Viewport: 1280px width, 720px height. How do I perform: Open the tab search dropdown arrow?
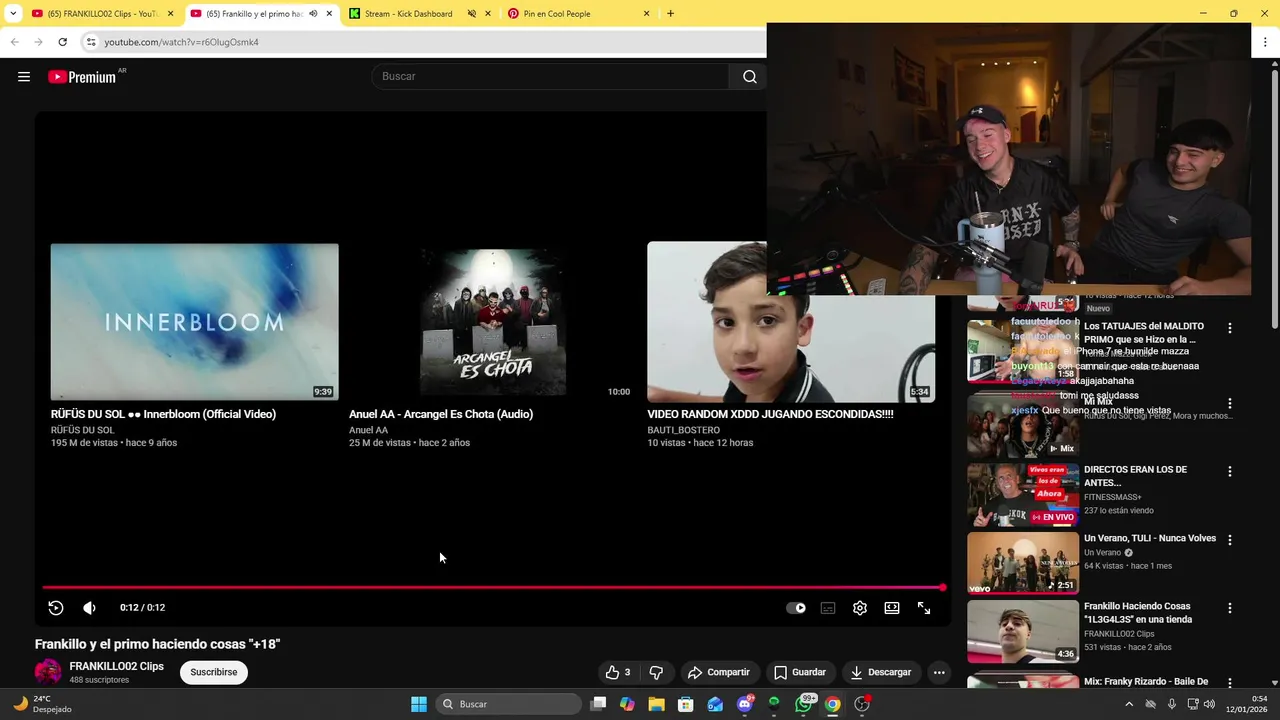coord(13,14)
